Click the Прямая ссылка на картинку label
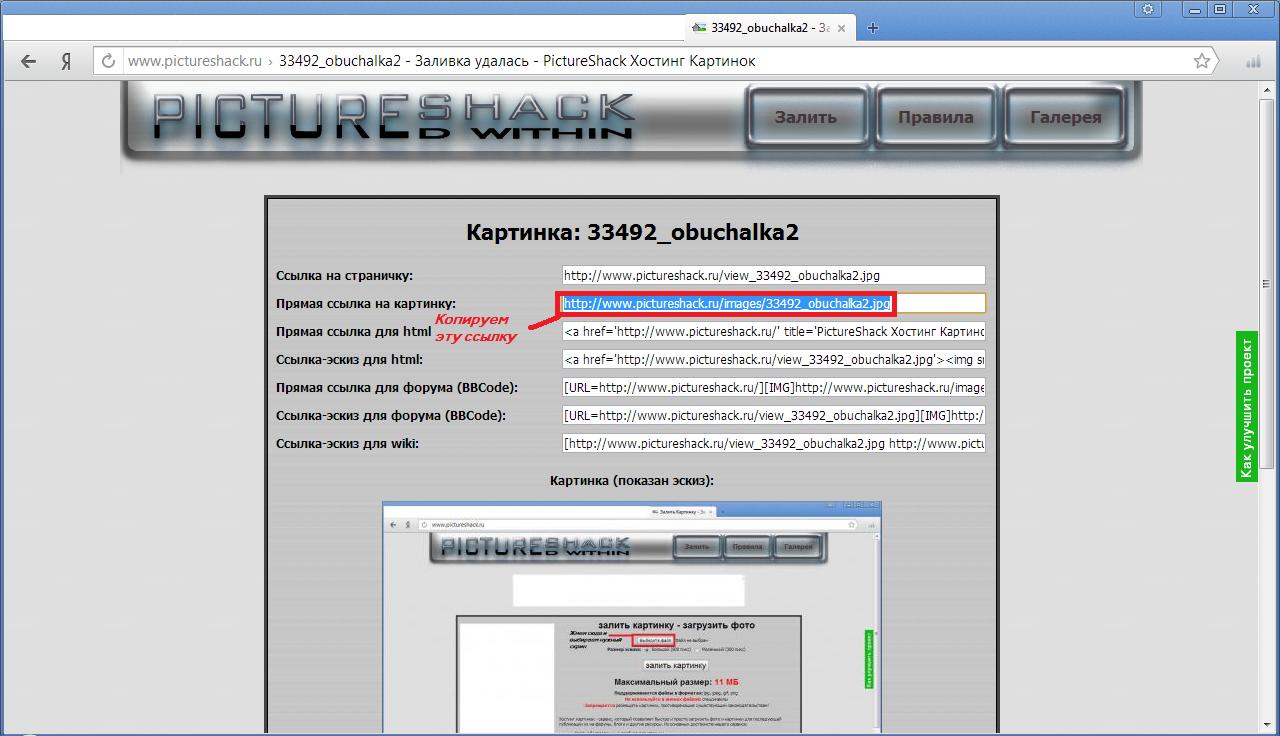 (x=366, y=303)
